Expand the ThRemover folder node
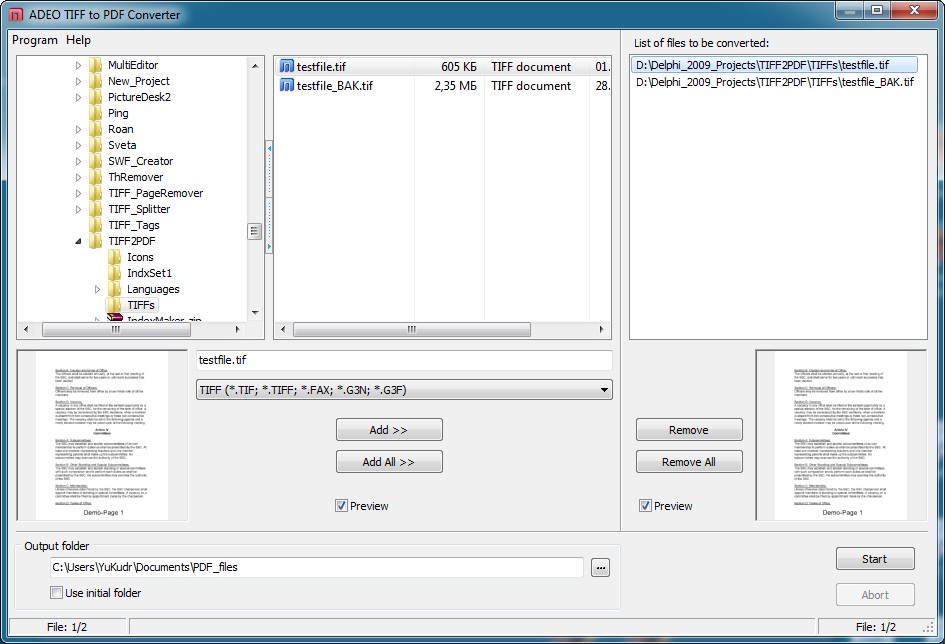The image size is (945, 644). point(78,177)
